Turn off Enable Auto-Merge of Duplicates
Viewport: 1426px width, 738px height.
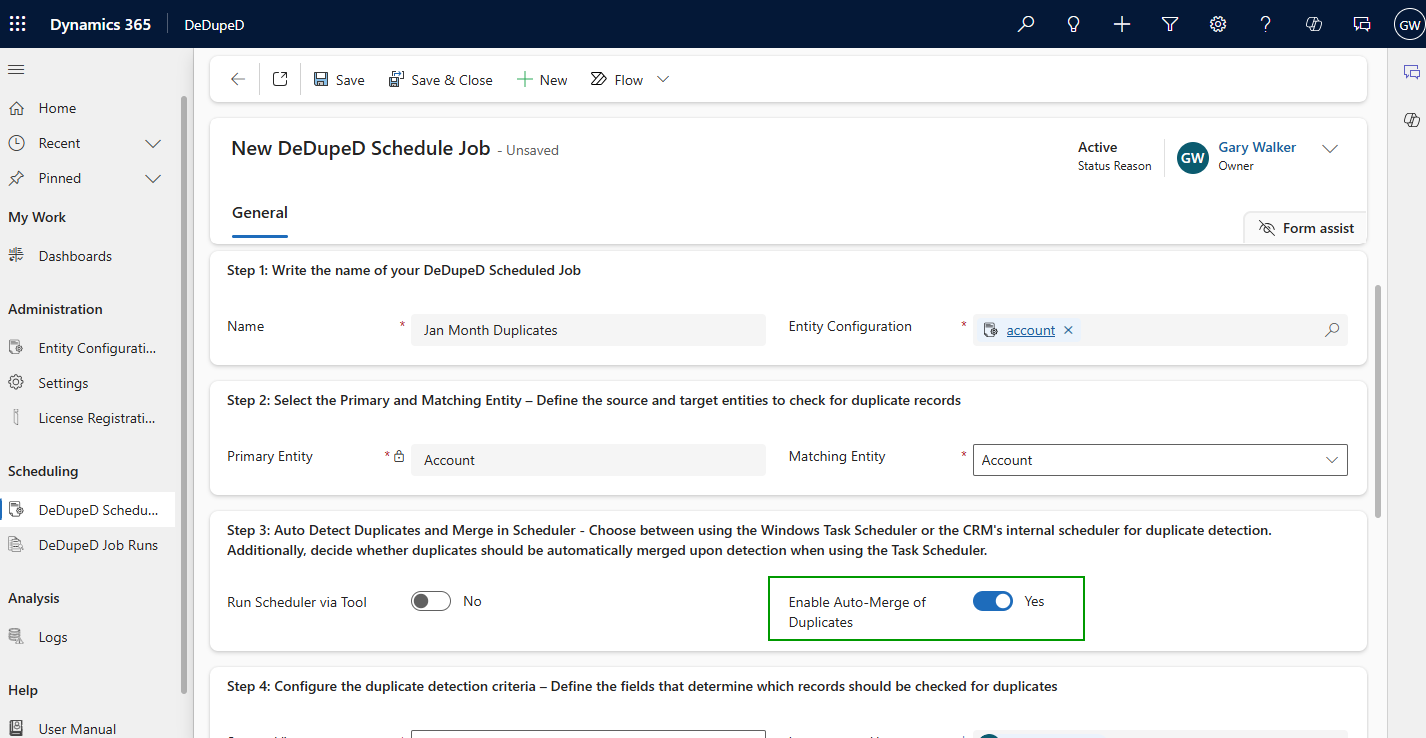point(992,601)
